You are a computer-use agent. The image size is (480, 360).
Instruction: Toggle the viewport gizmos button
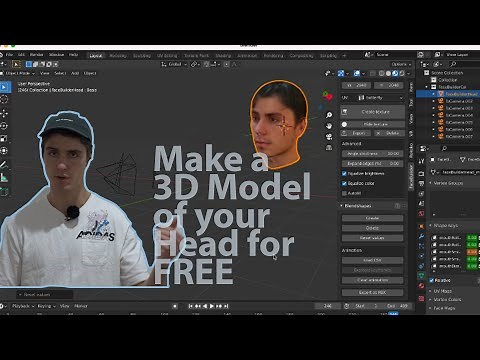click(341, 73)
